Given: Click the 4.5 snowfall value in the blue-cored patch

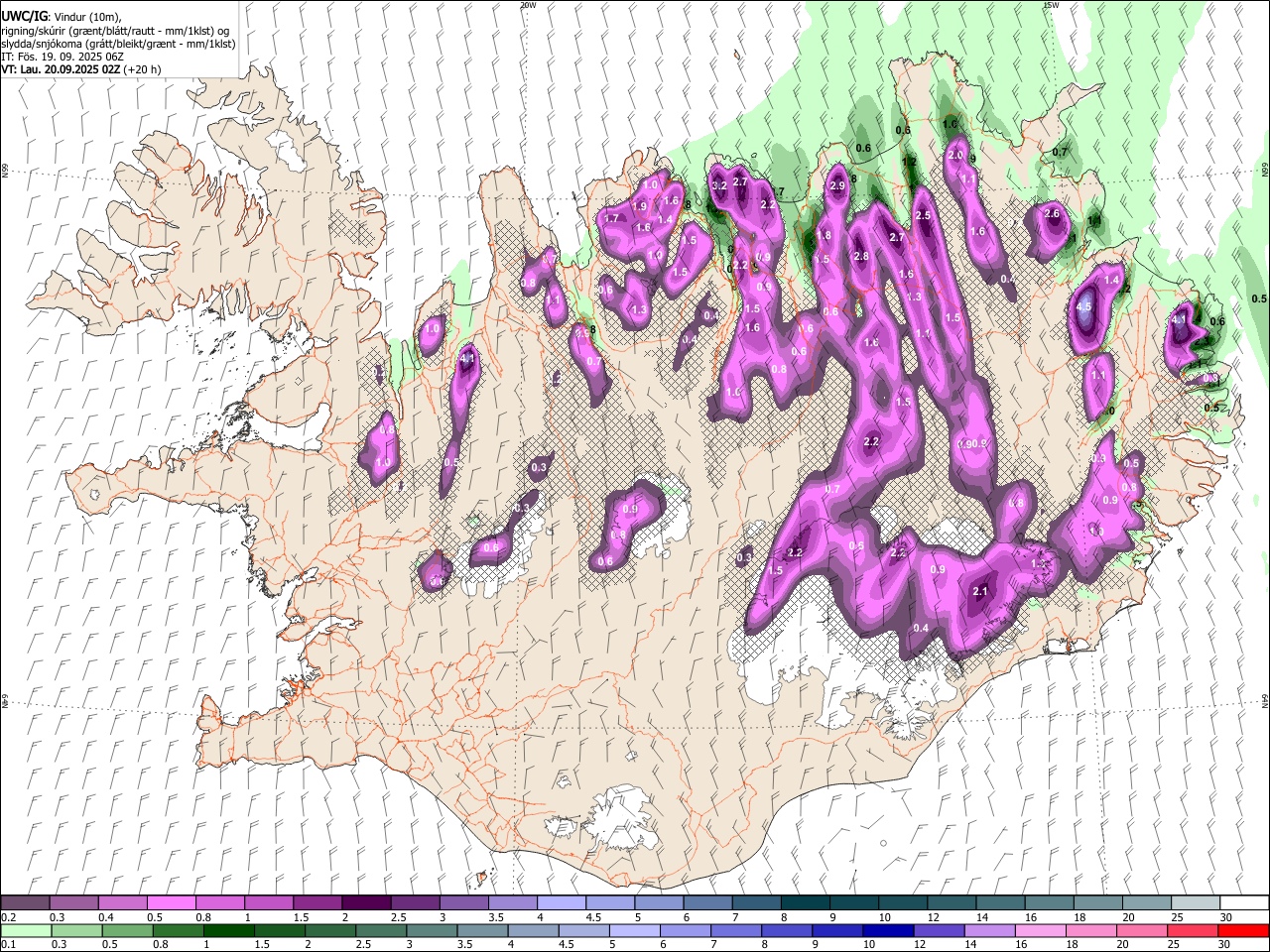Looking at the screenshot, I should [1083, 306].
